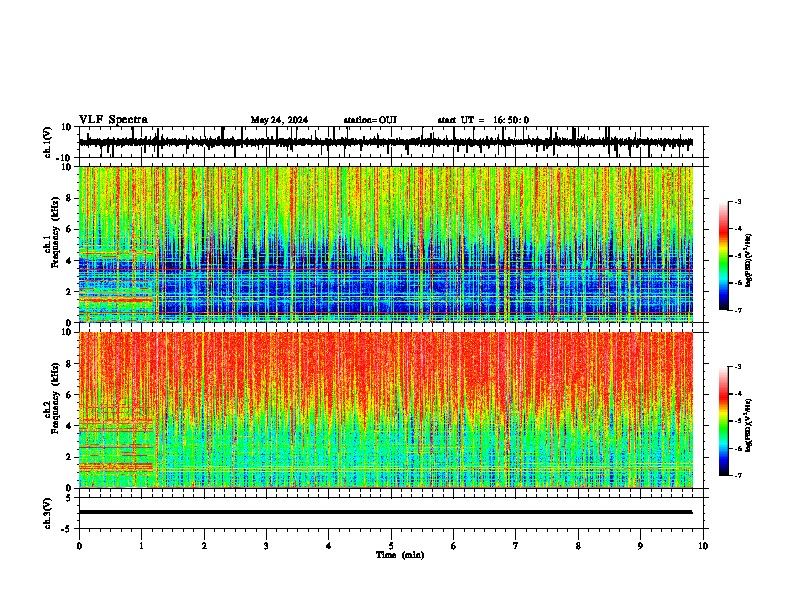Click ch.2 frequency axis tick "4"
792x612 pixels.
69,426
